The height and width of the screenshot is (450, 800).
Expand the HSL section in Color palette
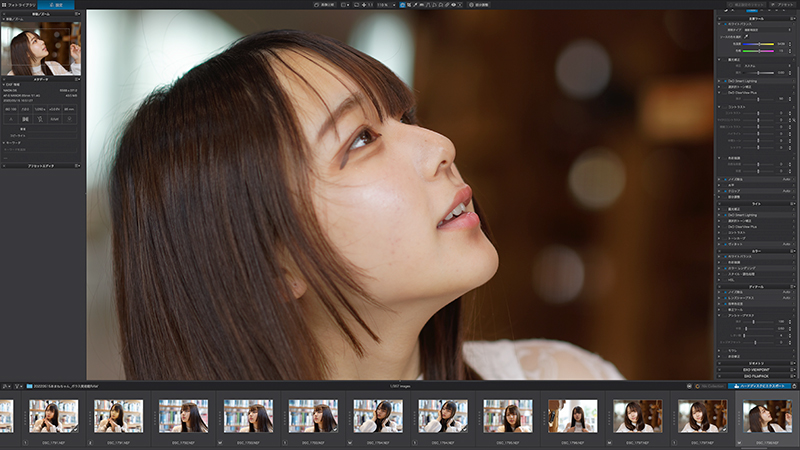719,280
